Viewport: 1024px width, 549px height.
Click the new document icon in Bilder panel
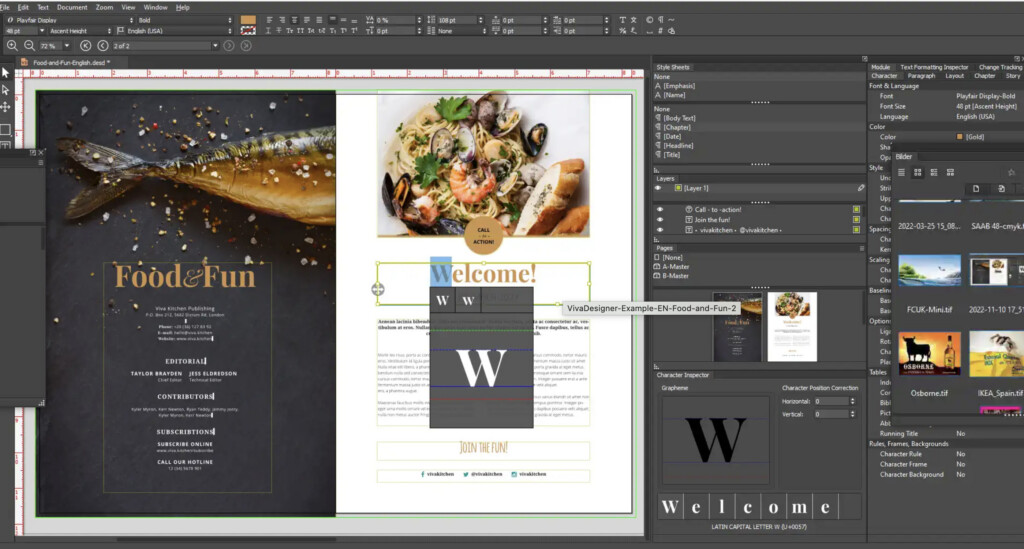976,189
